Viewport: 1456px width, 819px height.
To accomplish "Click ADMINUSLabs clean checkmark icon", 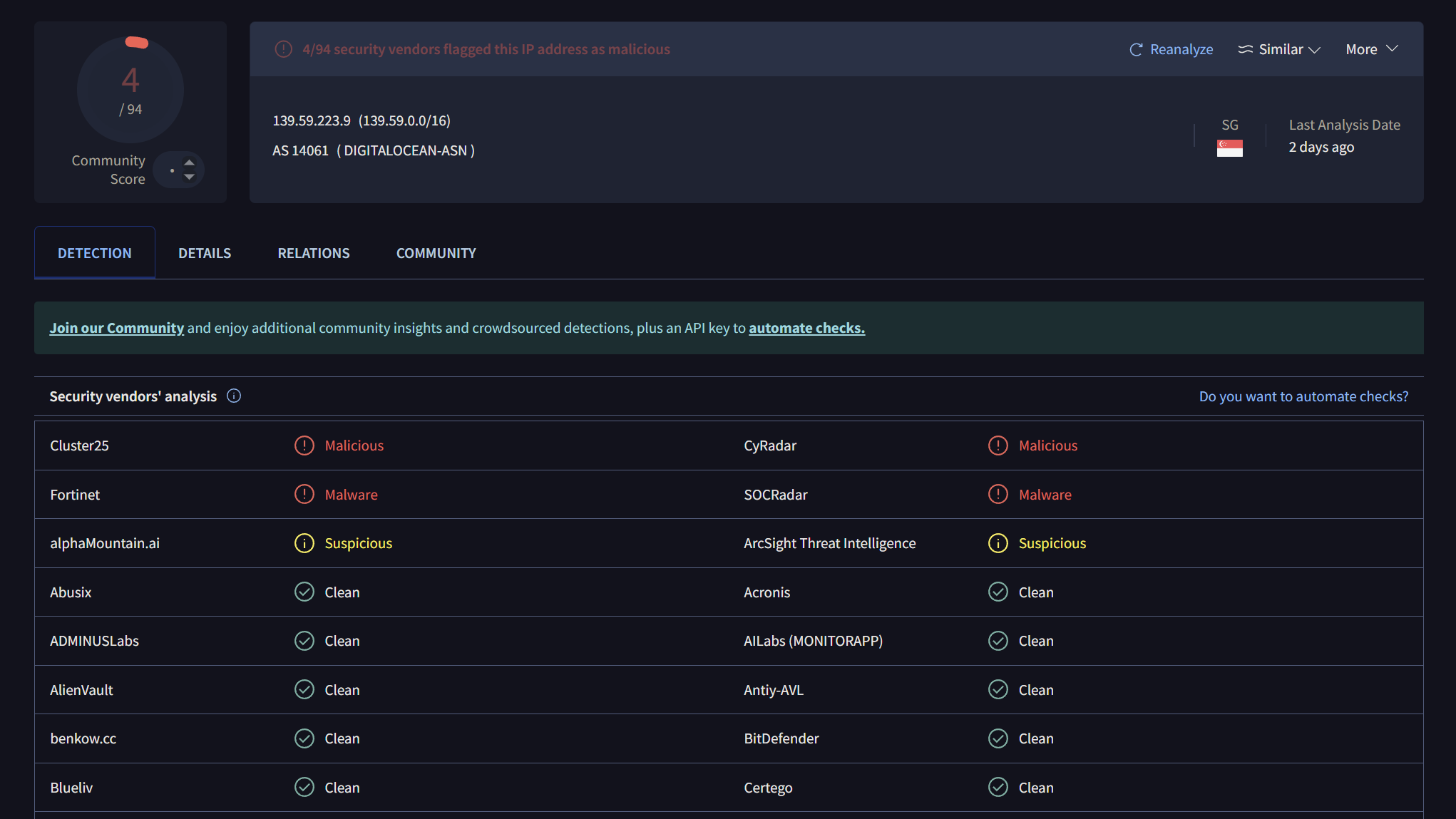I will coord(304,641).
